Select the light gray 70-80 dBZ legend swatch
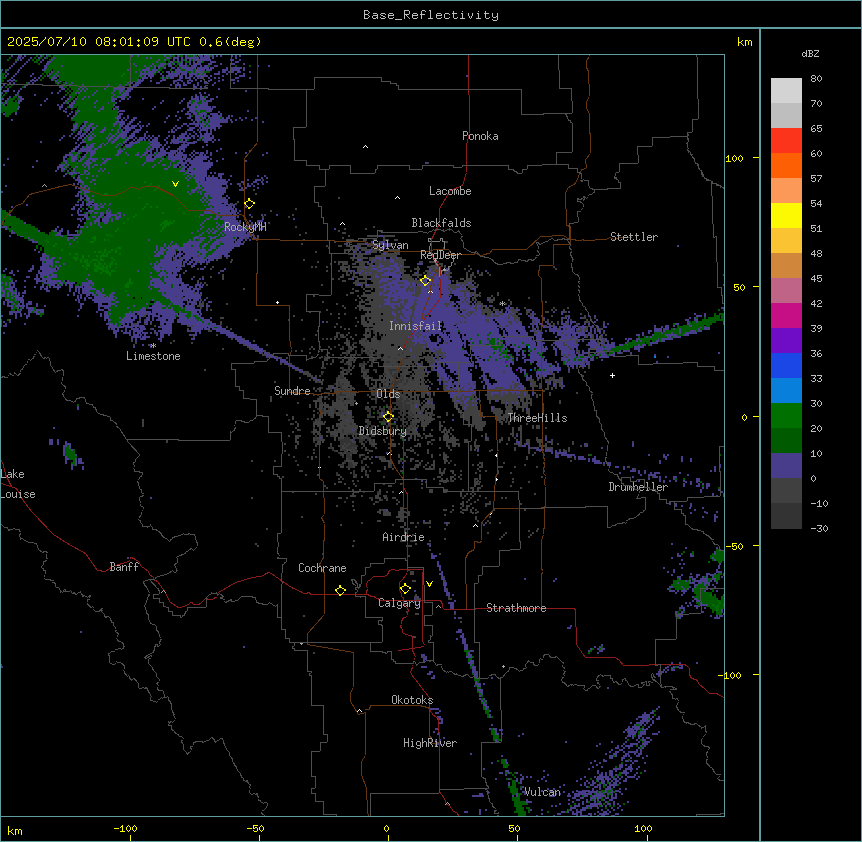Image resolution: width=862 pixels, height=842 pixels. point(786,91)
